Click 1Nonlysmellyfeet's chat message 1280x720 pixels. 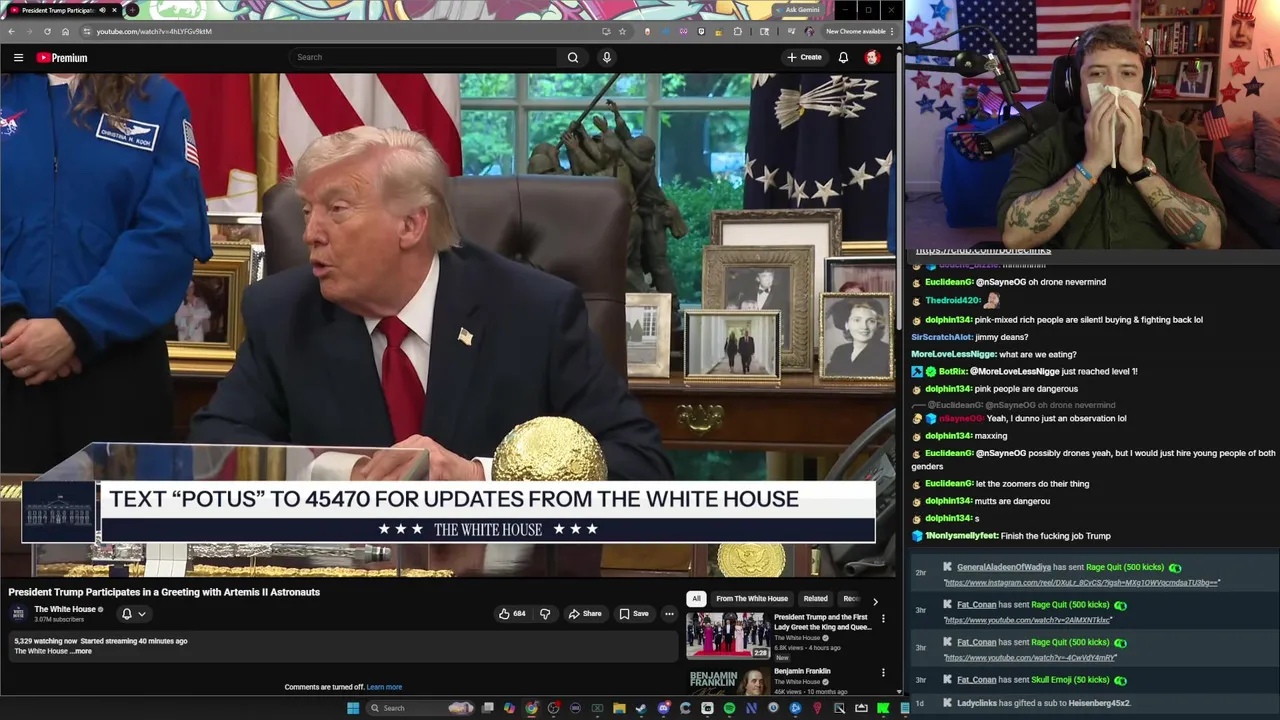[1055, 536]
